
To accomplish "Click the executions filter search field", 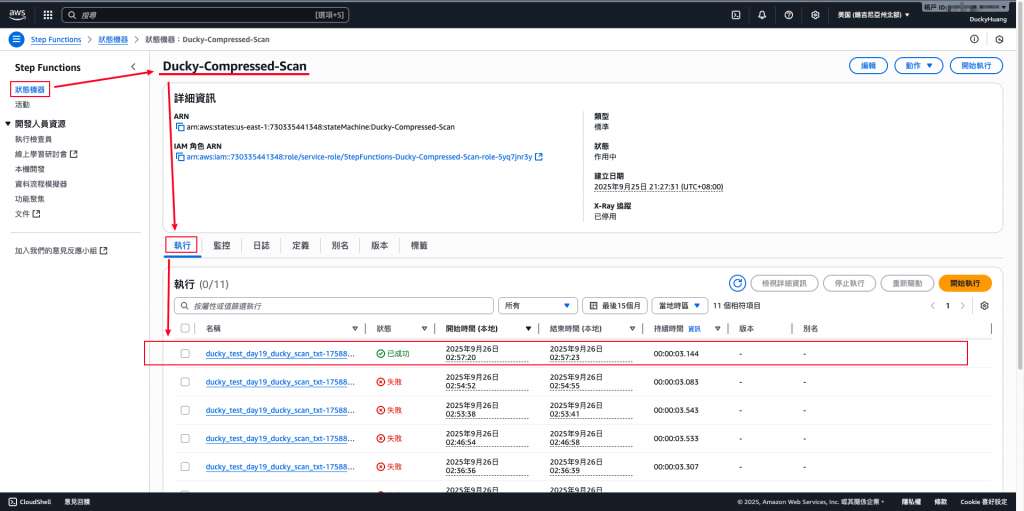I will pos(334,305).
